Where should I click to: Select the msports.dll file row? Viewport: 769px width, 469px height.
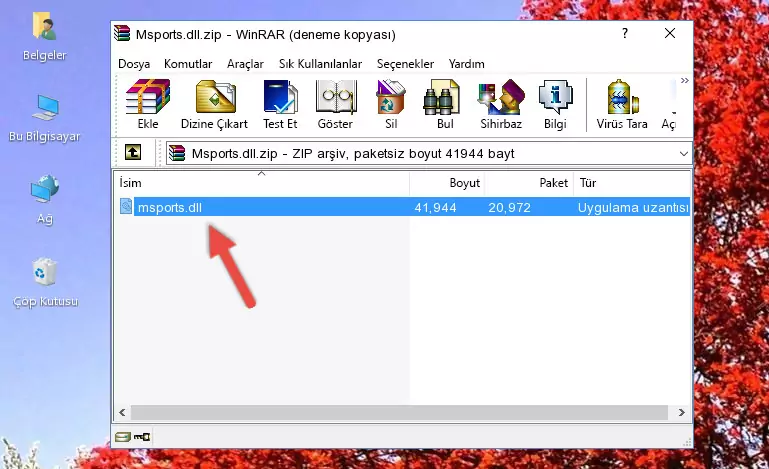pos(403,207)
